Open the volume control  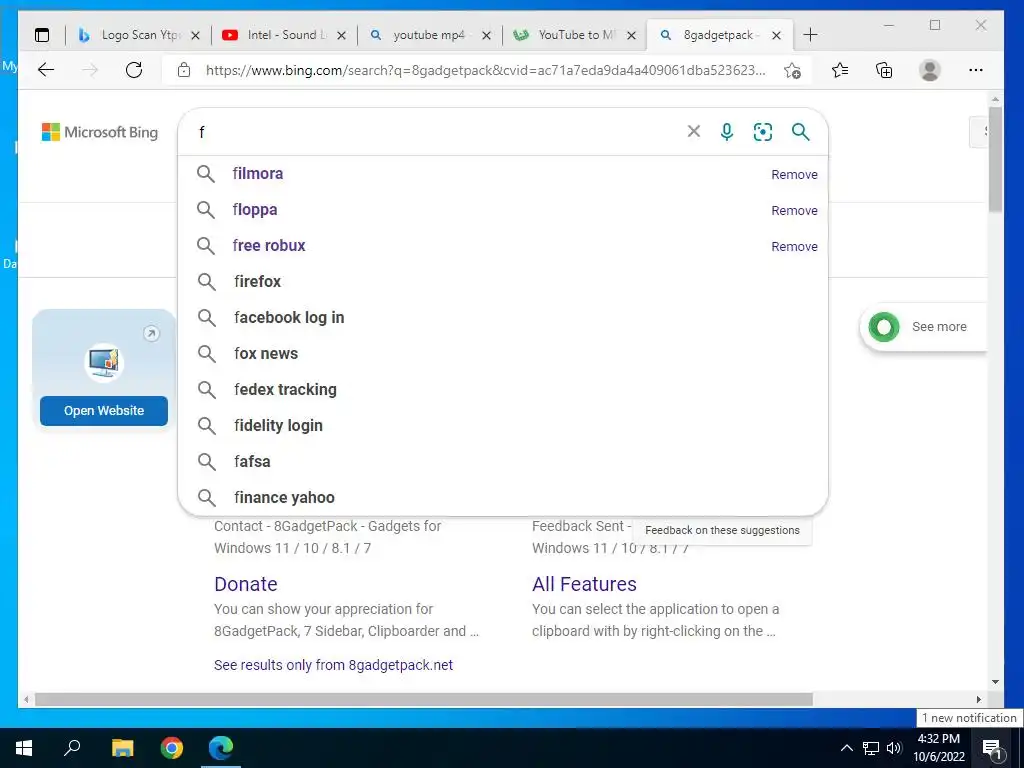point(894,748)
